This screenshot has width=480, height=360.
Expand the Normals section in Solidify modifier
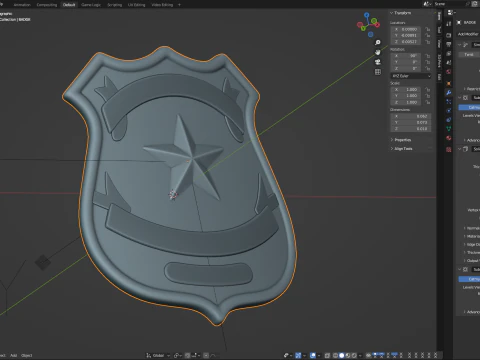pyautogui.click(x=472, y=228)
